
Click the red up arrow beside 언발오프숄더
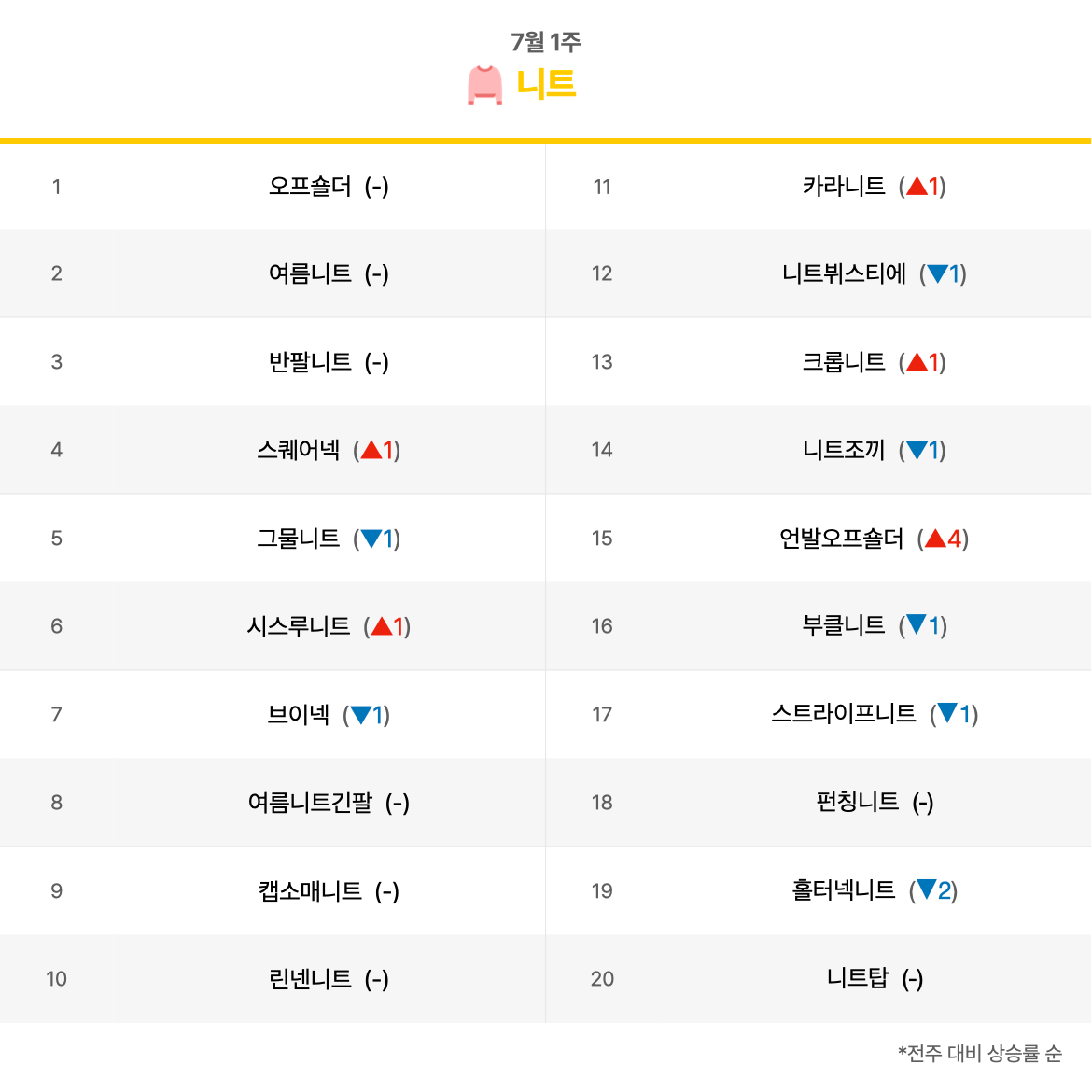tap(935, 539)
